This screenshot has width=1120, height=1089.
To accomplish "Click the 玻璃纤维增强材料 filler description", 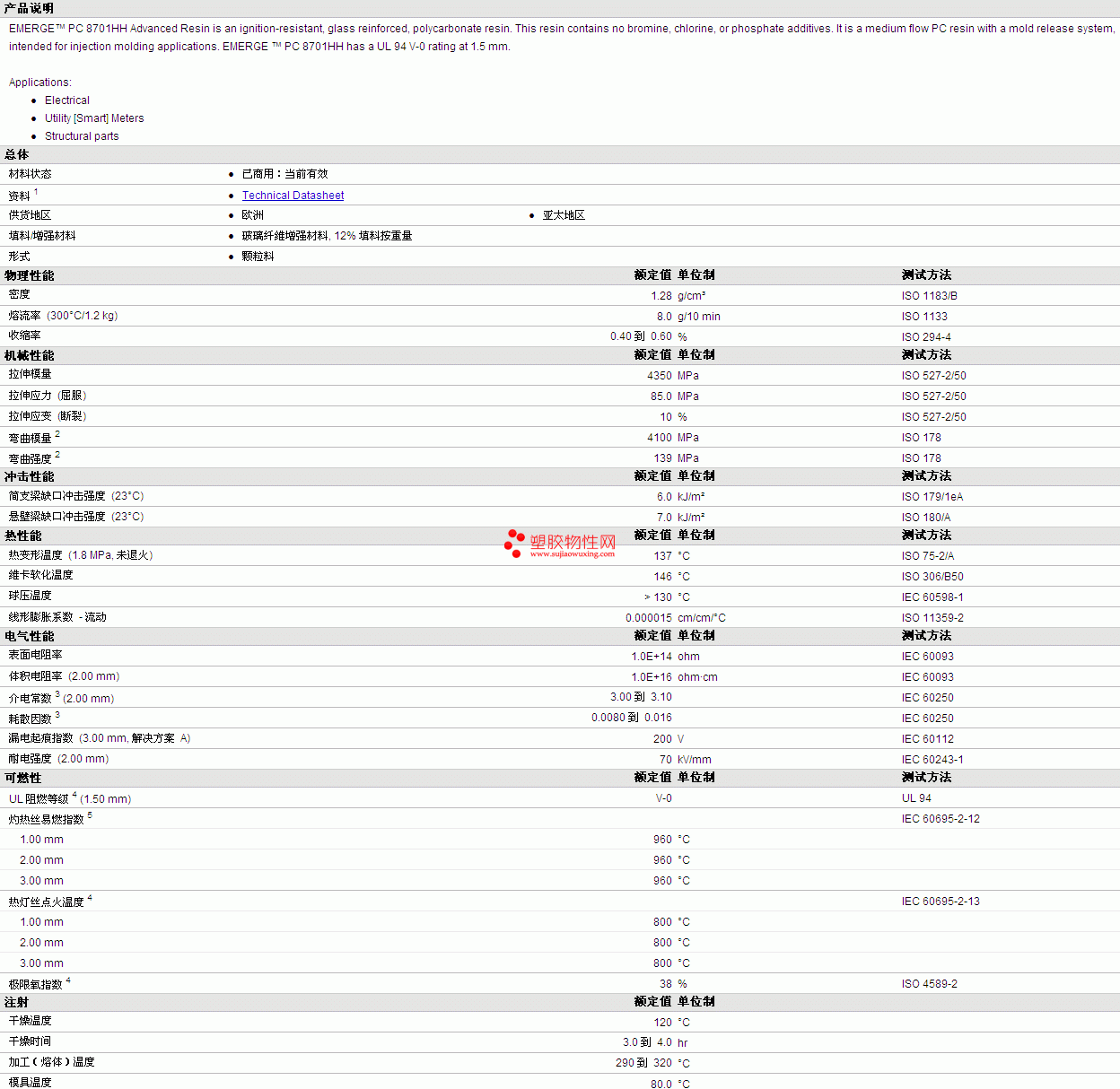I will (327, 236).
